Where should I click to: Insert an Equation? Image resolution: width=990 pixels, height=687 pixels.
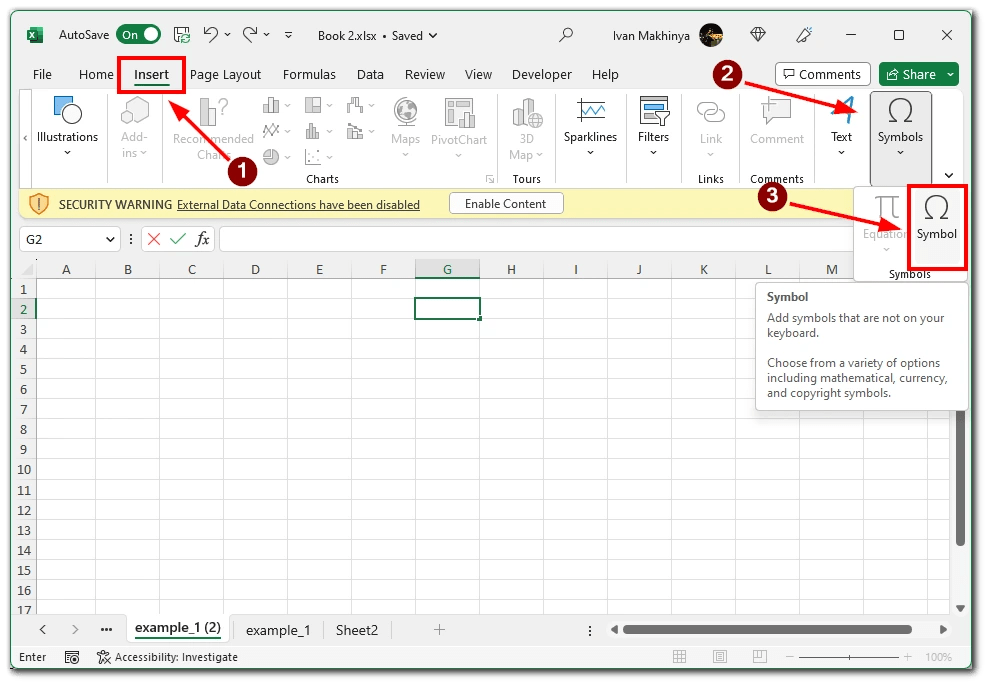coord(884,215)
